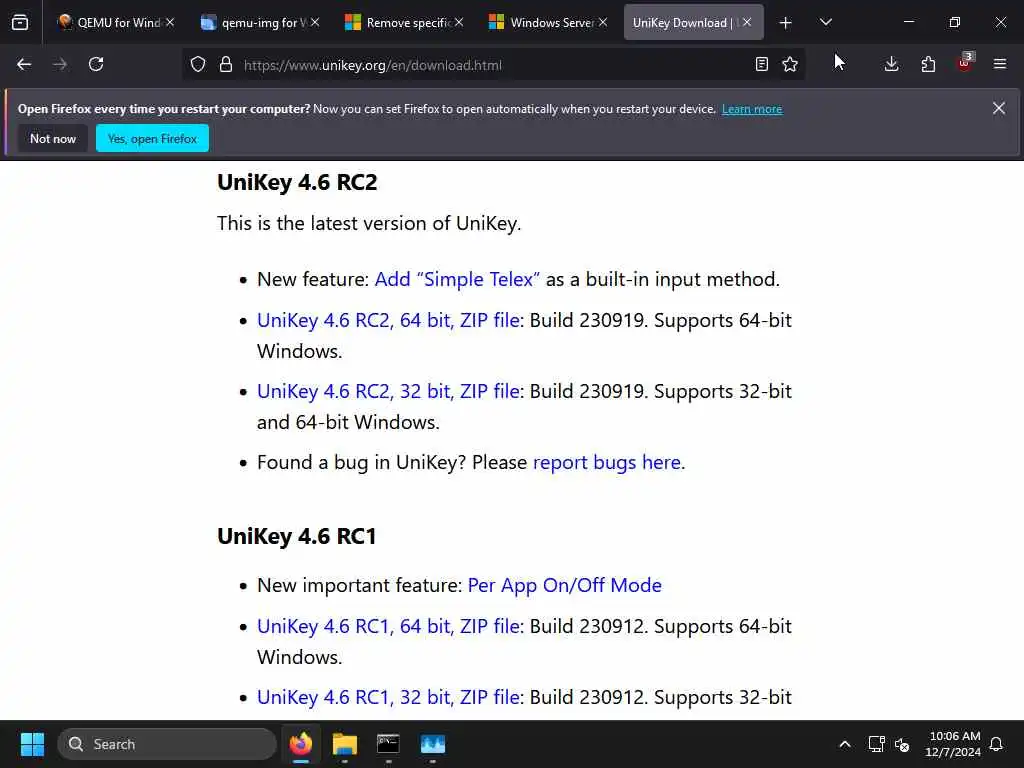Close the QEMU for Windows tab
Viewport: 1024px width, 768px height.
[x=170, y=22]
